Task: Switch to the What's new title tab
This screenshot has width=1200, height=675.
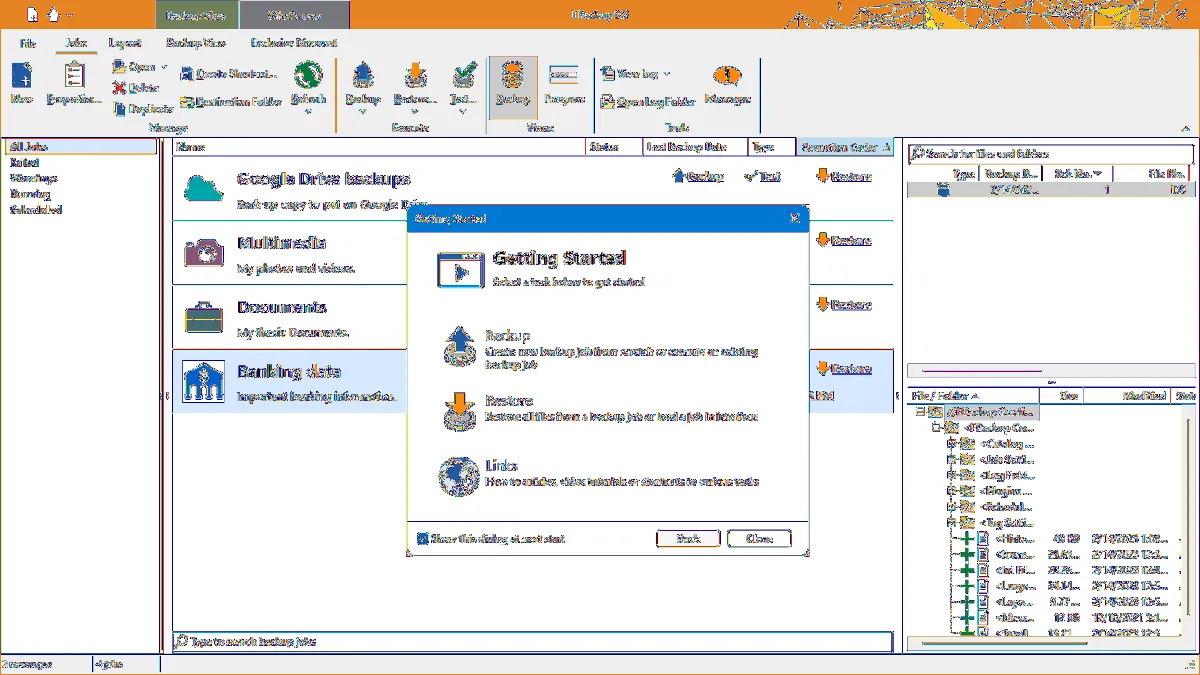Action: coord(295,15)
